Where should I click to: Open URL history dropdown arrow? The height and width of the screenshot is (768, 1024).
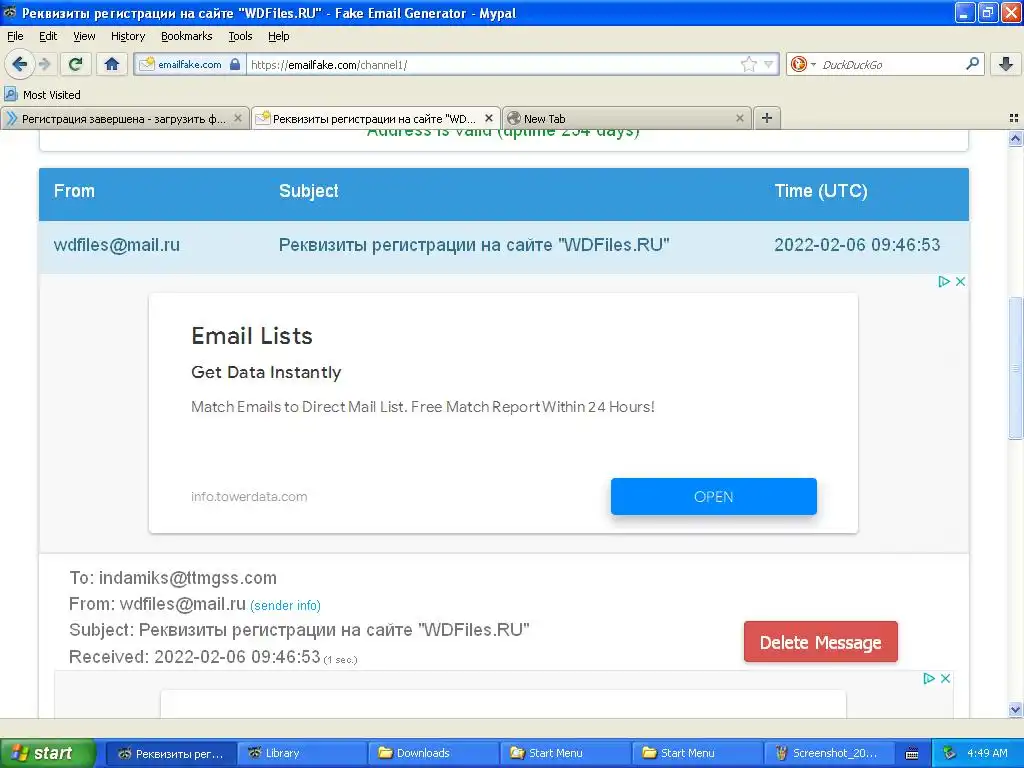pyautogui.click(x=769, y=64)
